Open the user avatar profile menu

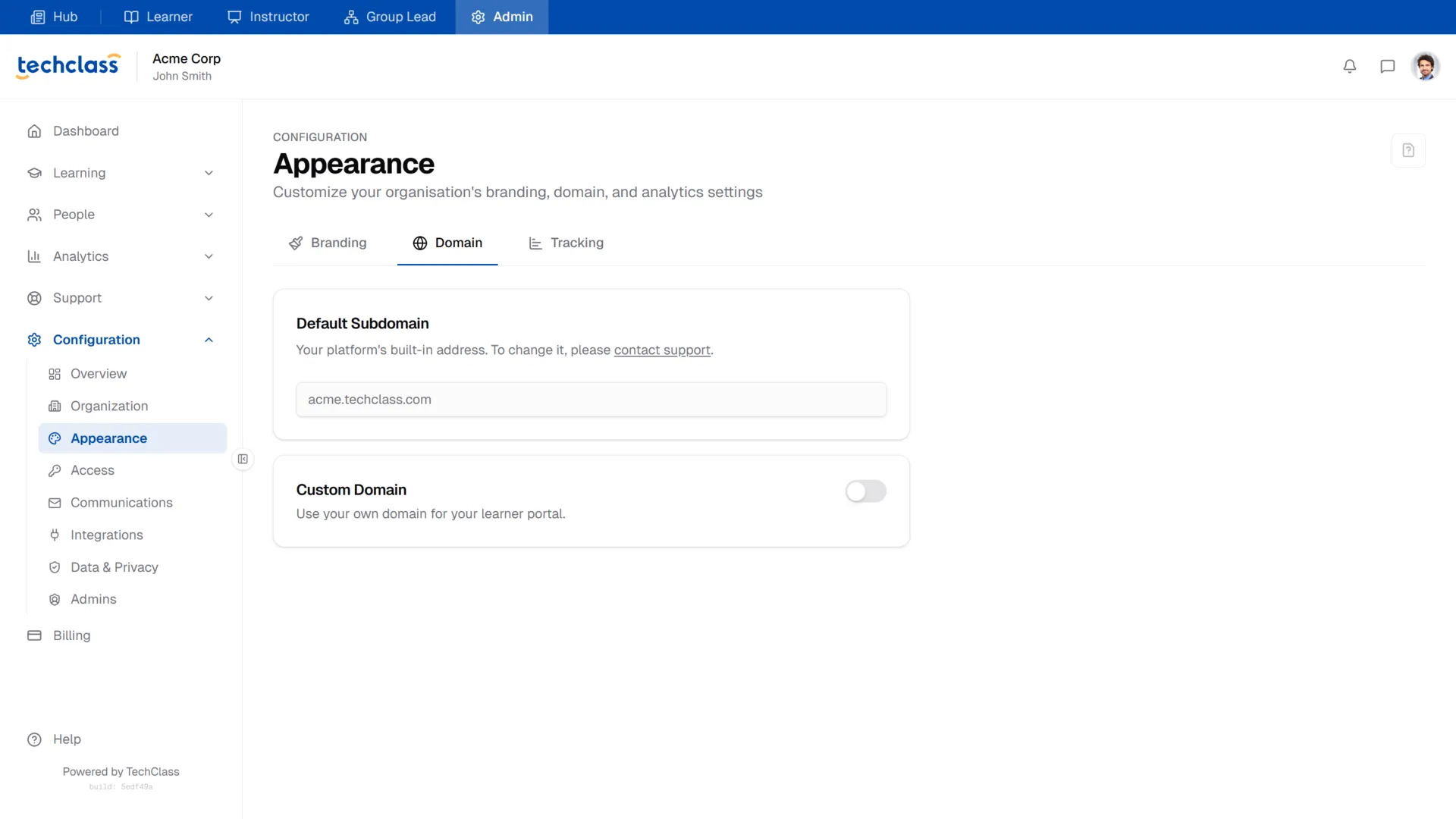point(1426,67)
